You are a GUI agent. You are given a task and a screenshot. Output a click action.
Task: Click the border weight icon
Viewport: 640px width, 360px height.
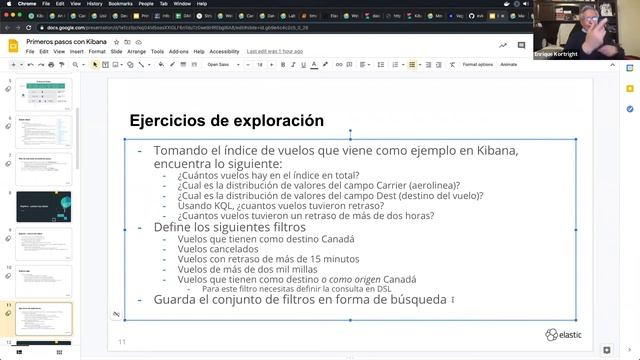pos(183,64)
